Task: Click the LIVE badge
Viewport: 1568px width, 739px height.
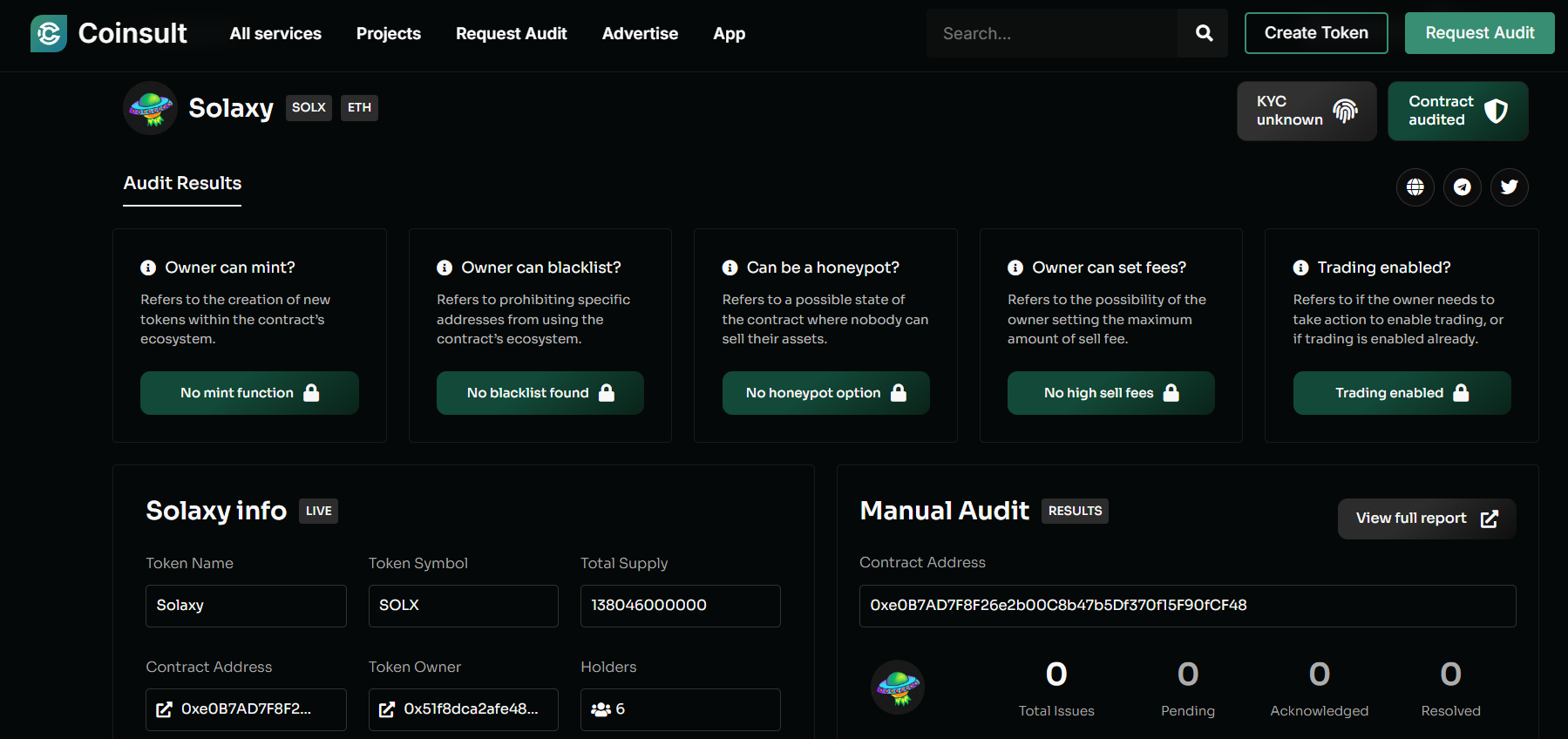Action: [x=318, y=511]
